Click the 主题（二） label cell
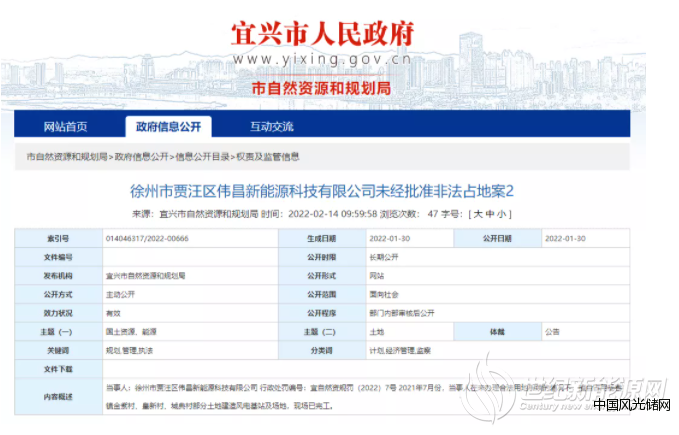Screen dimensions: 679x435 [x=322, y=332]
